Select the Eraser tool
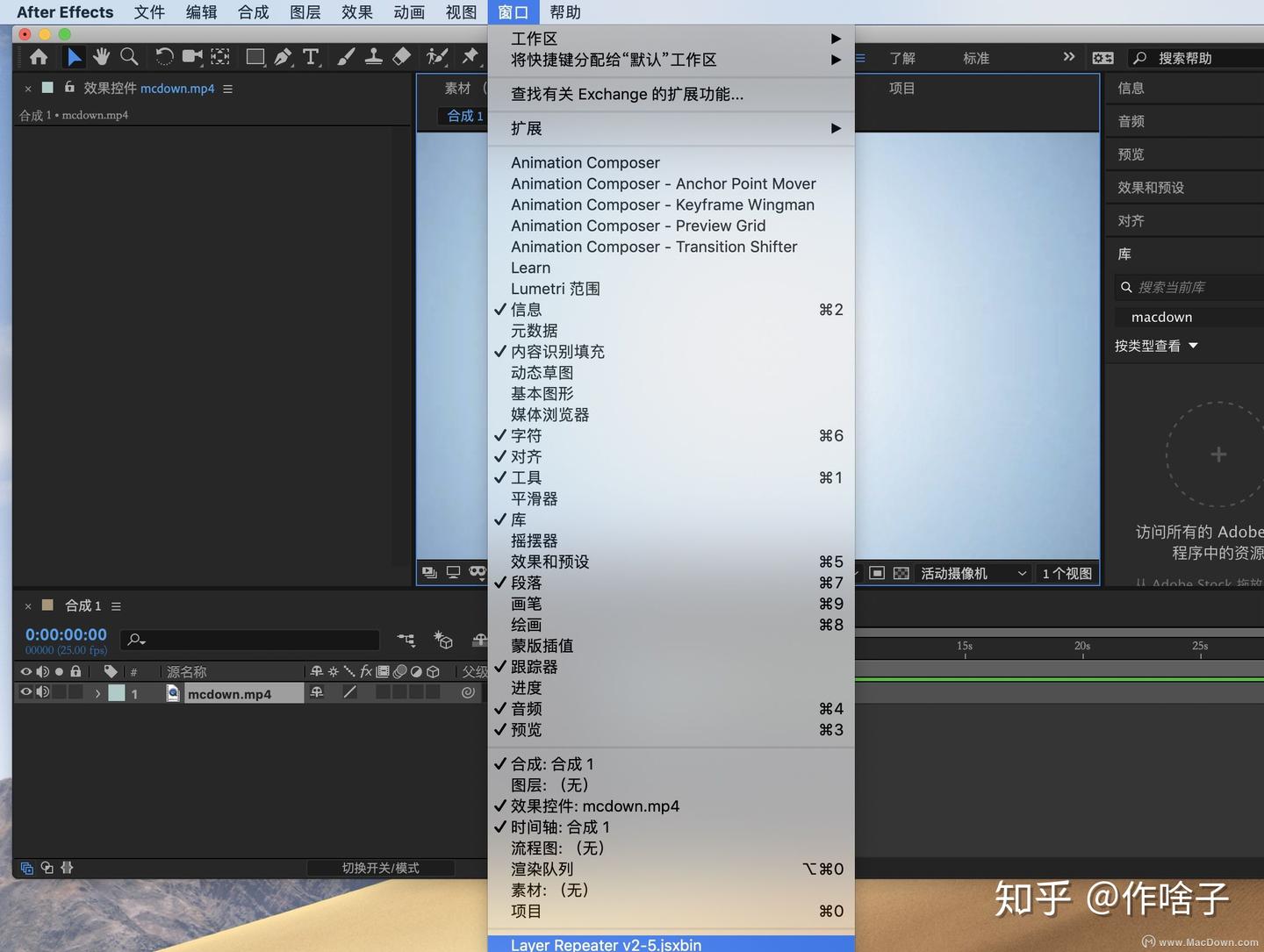 [x=401, y=56]
